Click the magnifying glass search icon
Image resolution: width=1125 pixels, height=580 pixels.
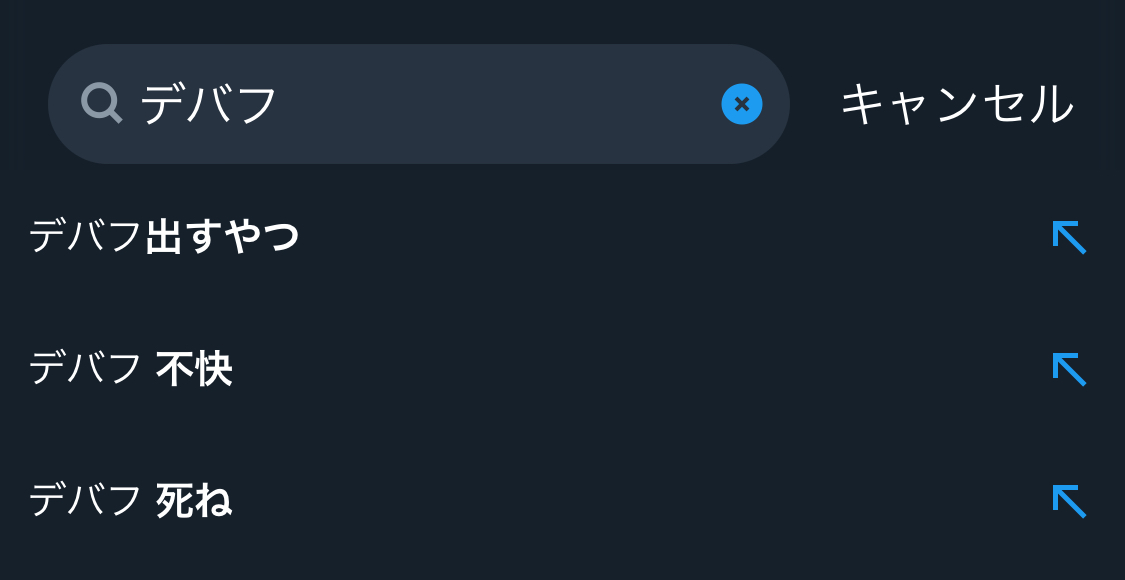coord(101,104)
